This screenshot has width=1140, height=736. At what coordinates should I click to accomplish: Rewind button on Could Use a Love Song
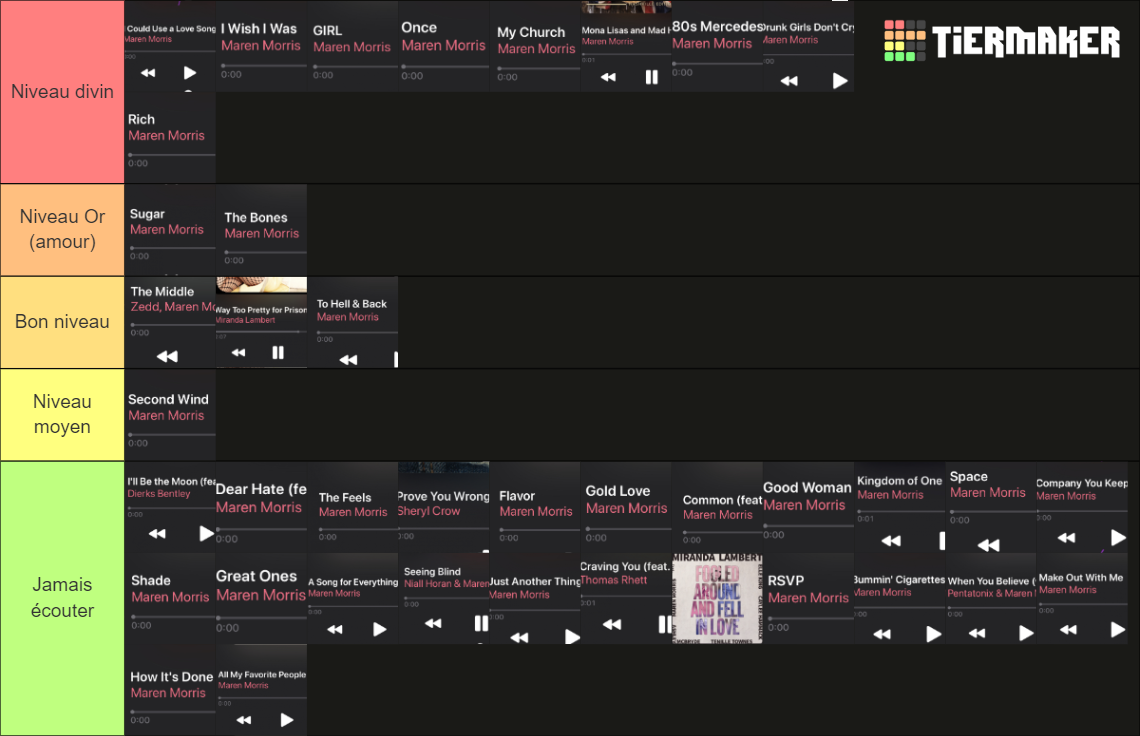148,73
